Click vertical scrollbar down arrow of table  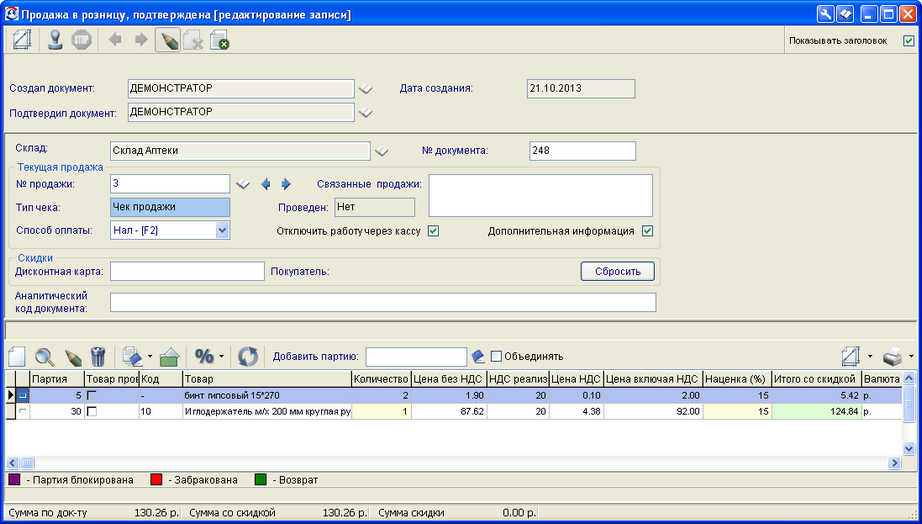tap(908, 449)
